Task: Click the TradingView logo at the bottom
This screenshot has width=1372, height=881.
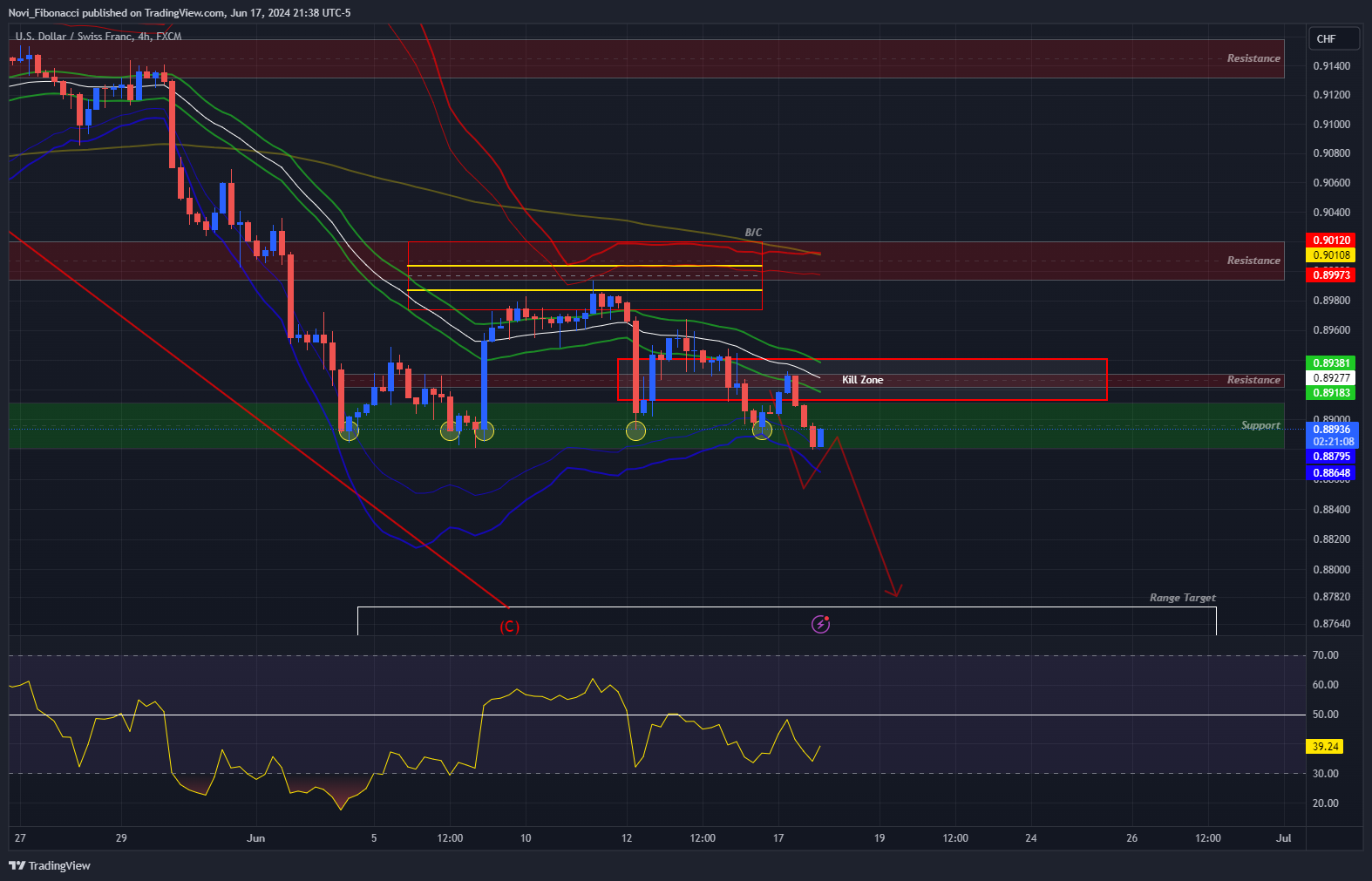Action: pos(50,865)
